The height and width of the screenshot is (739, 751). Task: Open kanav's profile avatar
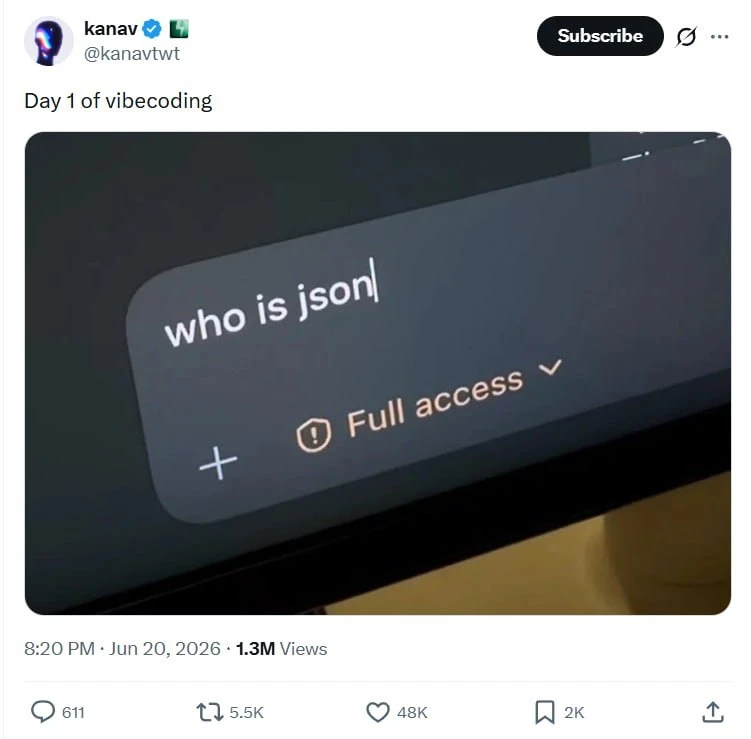click(x=48, y=41)
